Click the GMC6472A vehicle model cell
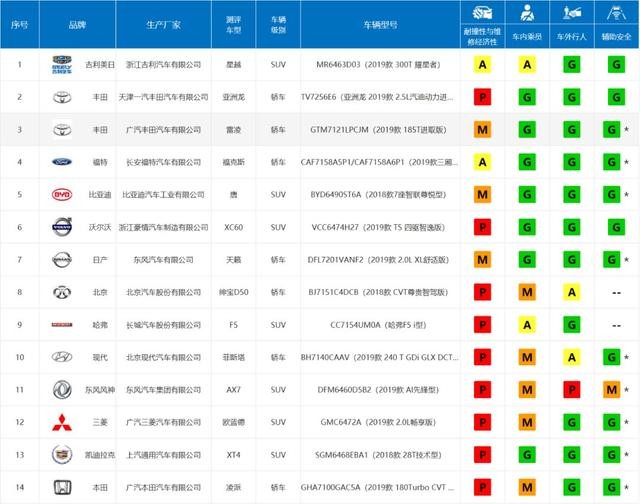The height and width of the screenshot is (504, 640). click(x=378, y=422)
